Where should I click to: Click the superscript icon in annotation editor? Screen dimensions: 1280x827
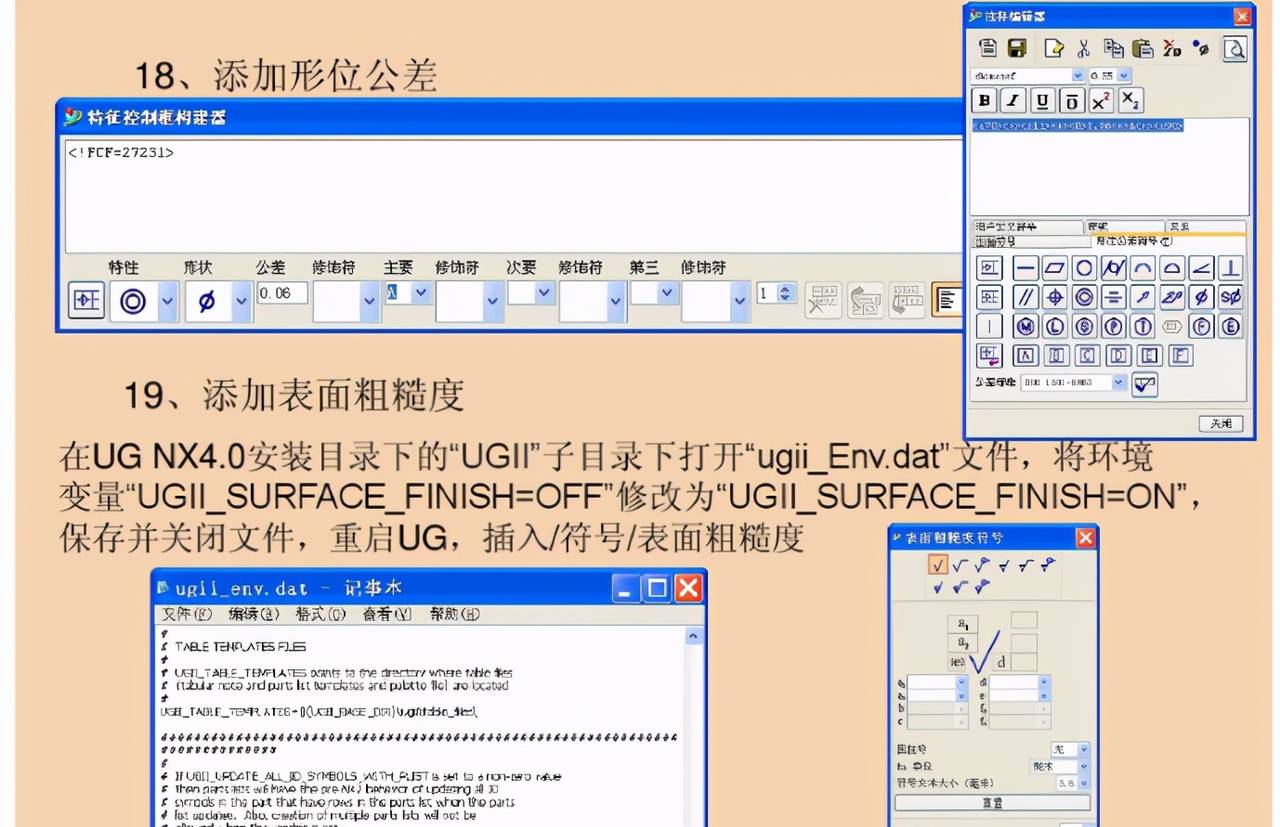[1100, 100]
